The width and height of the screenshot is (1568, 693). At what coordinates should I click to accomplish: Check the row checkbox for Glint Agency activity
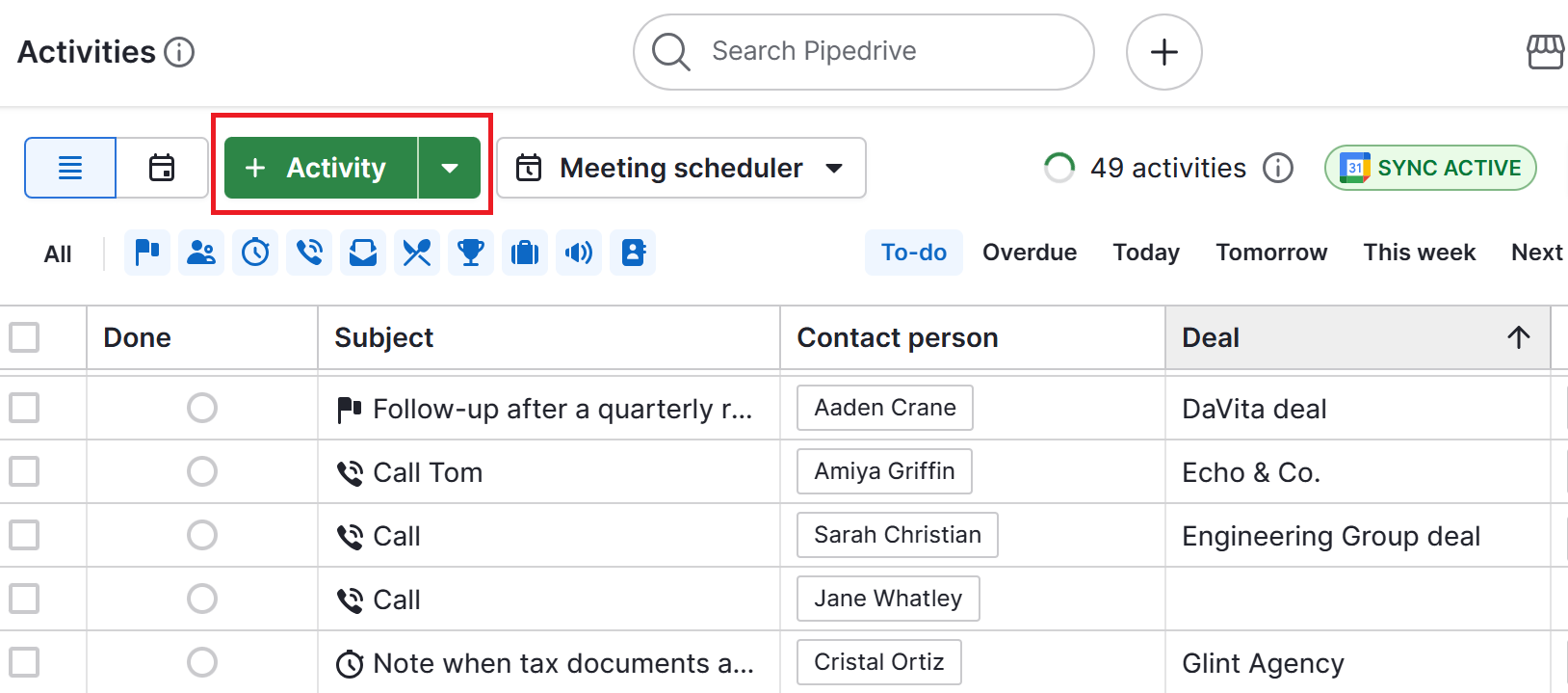[x=24, y=662]
